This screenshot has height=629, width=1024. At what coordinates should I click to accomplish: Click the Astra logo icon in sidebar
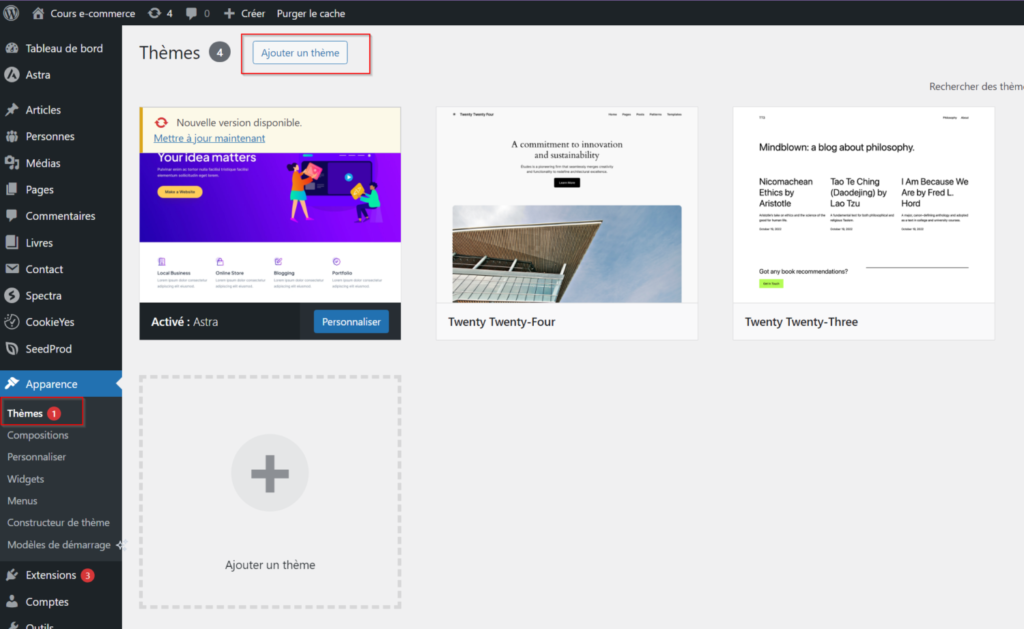pyautogui.click(x=12, y=74)
